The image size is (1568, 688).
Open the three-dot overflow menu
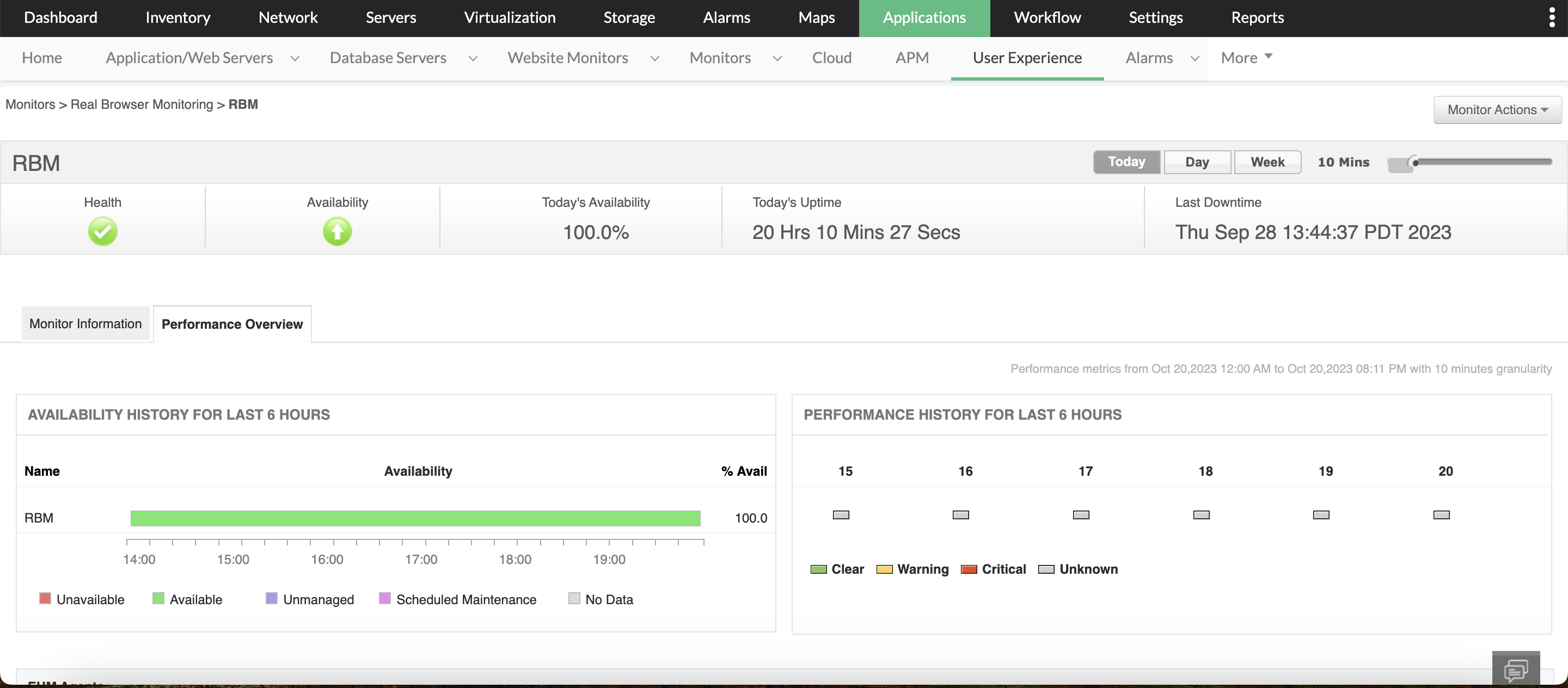[x=1552, y=17]
